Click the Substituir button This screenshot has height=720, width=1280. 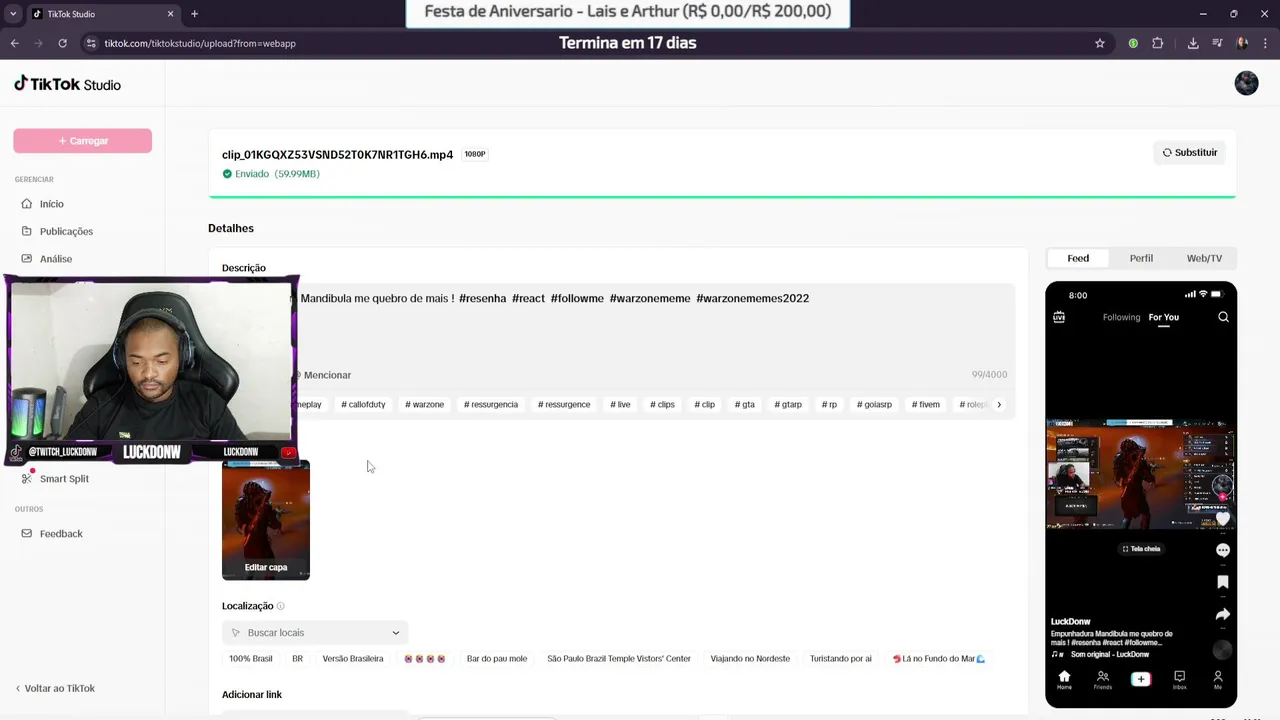1189,153
